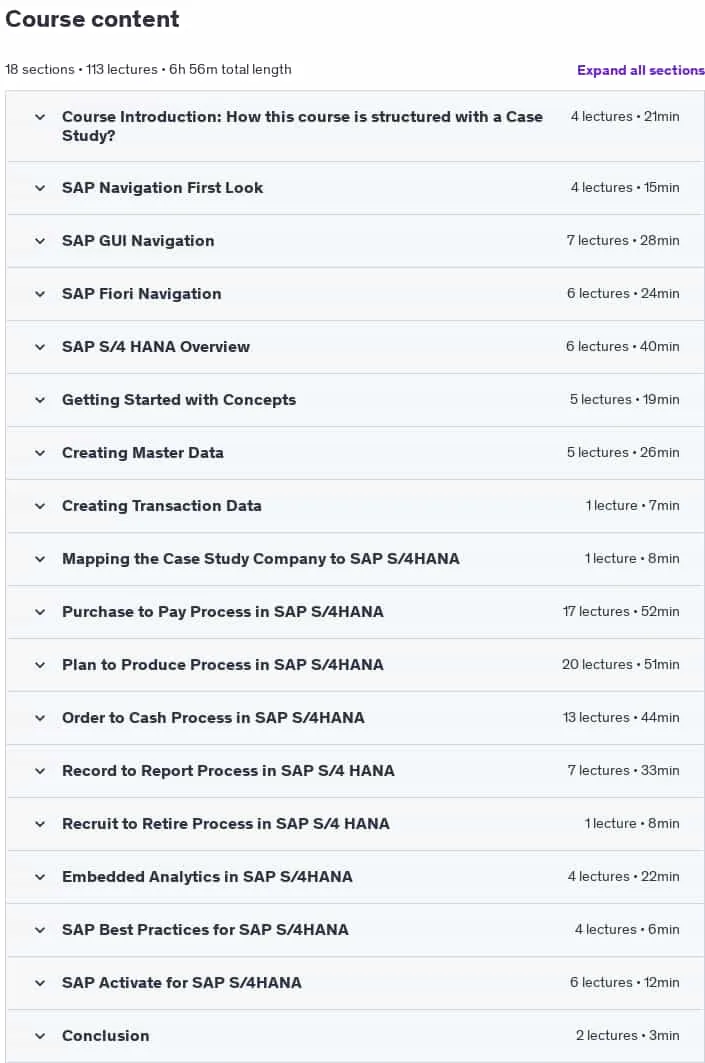Expand SAP Activate for SAP S/4HANA chevron

(x=40, y=983)
